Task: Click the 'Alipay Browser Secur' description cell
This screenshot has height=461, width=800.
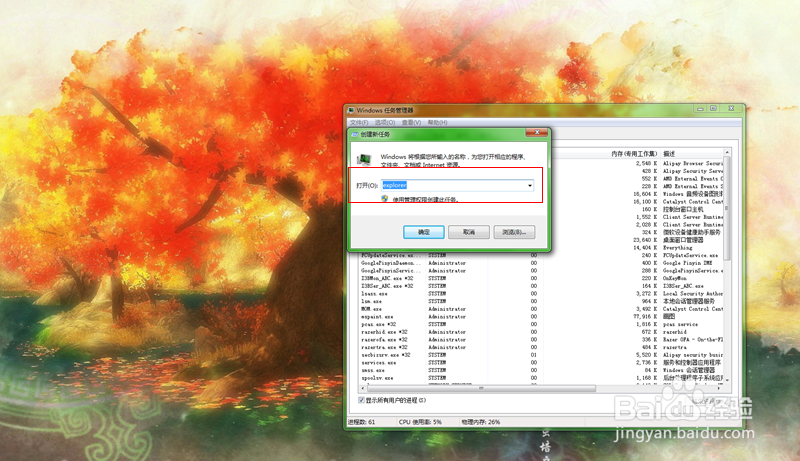Action: pos(692,164)
